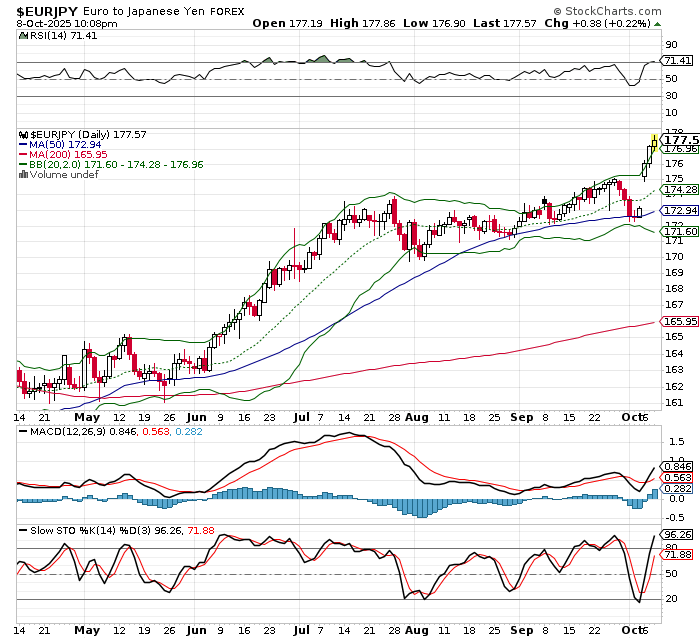Click the 177.5 last price tag
Viewport: 700px width, 639px height.
point(679,140)
